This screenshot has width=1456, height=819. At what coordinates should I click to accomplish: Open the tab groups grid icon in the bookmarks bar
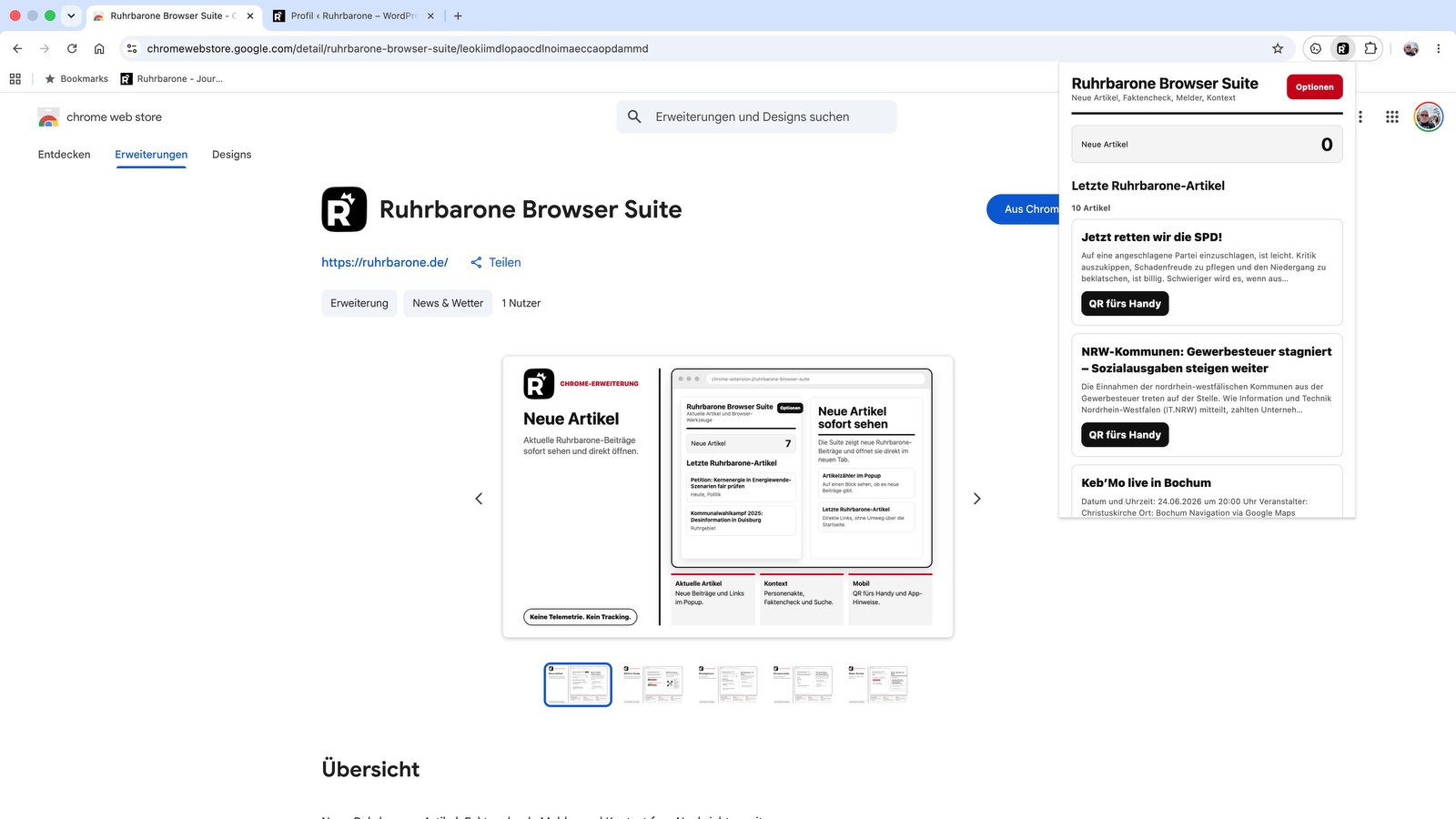(x=15, y=79)
